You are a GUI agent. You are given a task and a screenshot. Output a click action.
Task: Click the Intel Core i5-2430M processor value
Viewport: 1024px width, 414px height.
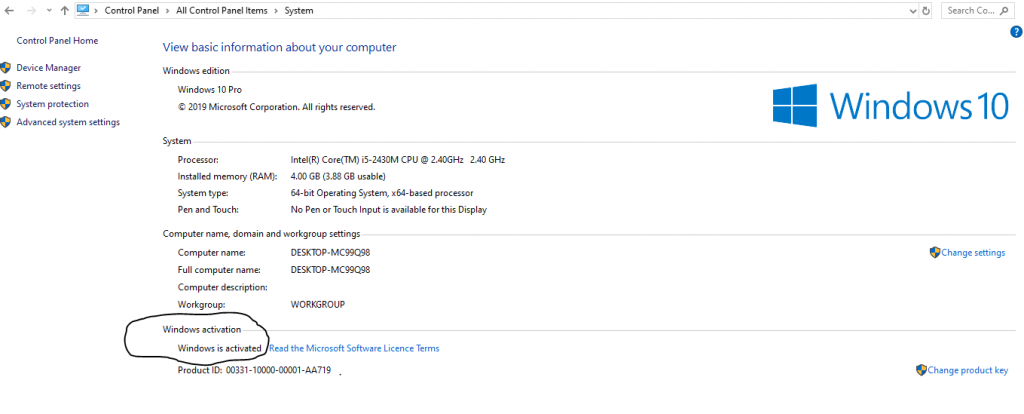point(397,159)
